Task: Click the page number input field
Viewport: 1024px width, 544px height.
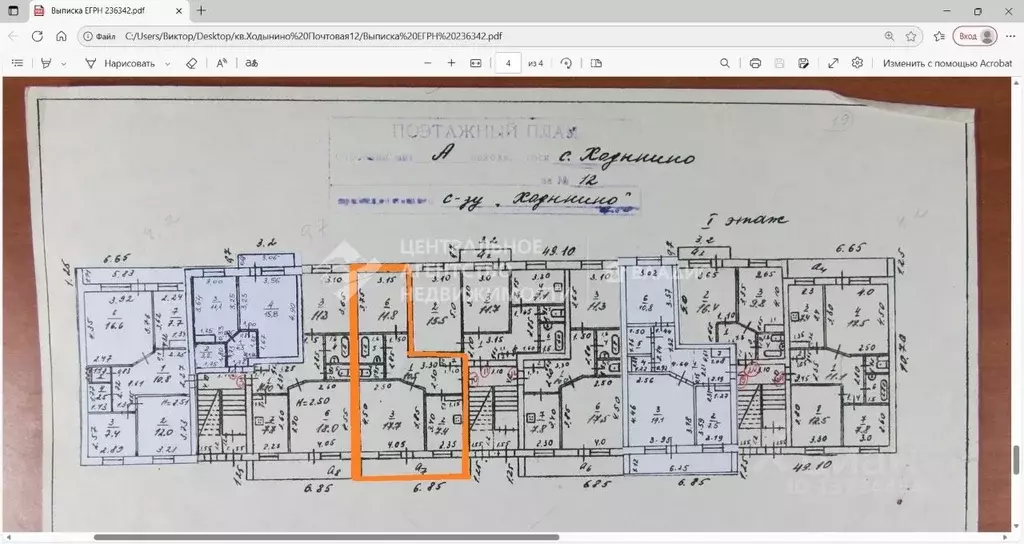Action: (509, 63)
